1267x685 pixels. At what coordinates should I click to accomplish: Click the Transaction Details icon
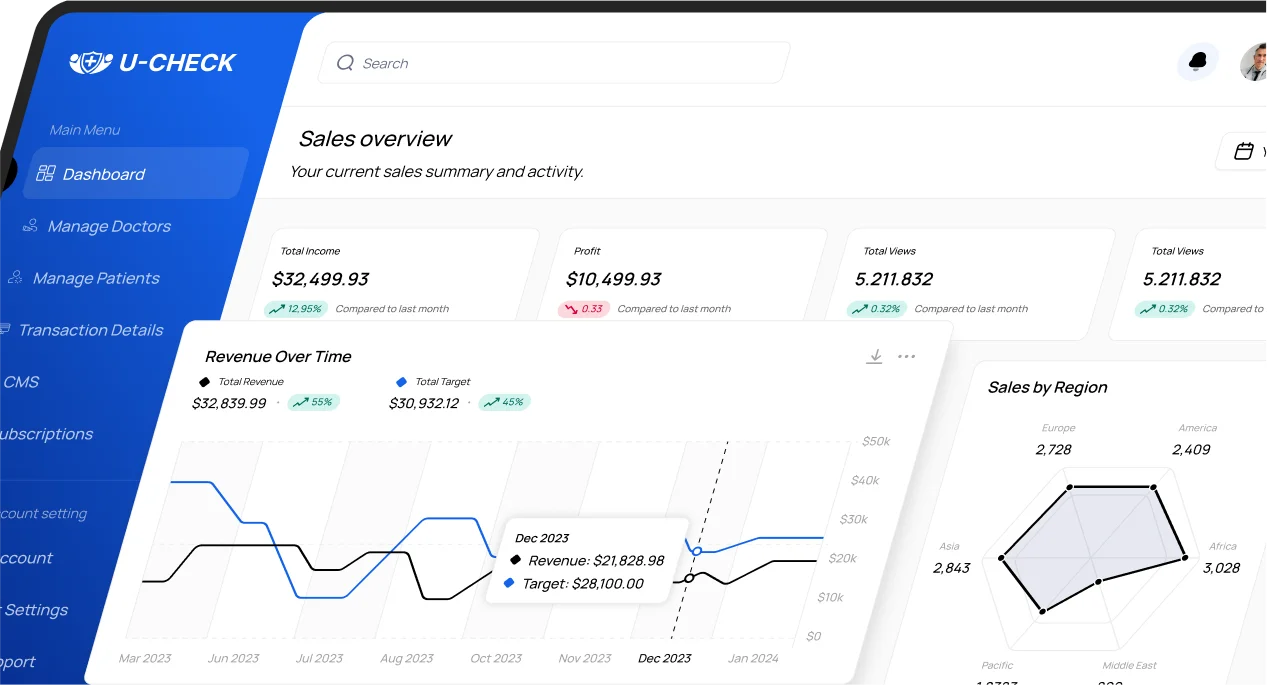[5, 329]
